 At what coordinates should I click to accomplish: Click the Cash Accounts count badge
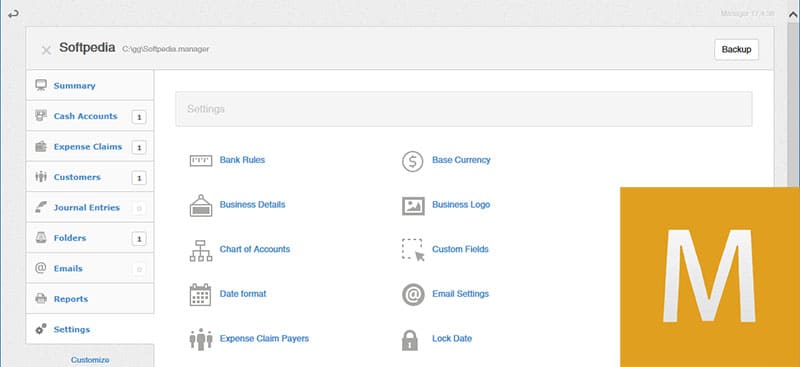[139, 117]
